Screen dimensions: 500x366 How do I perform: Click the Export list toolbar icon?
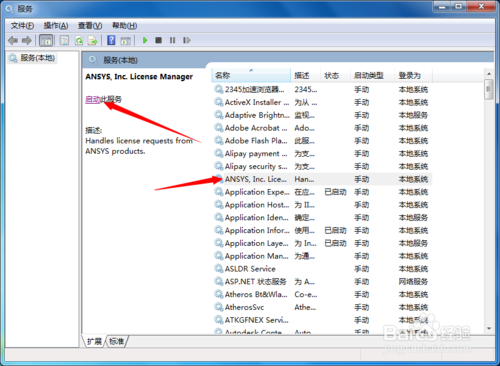(92, 41)
